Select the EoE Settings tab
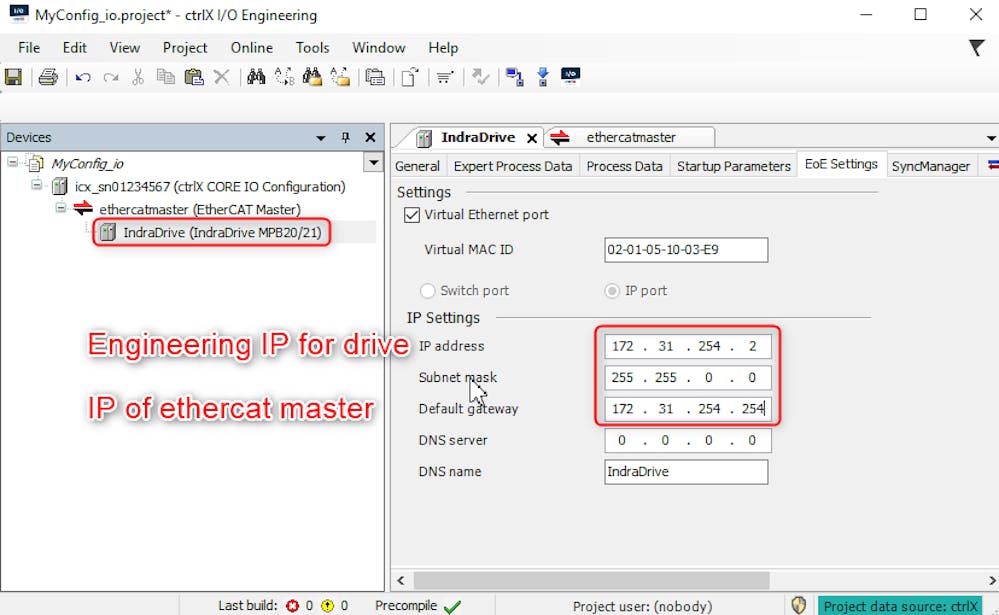999x615 pixels. 841,164
